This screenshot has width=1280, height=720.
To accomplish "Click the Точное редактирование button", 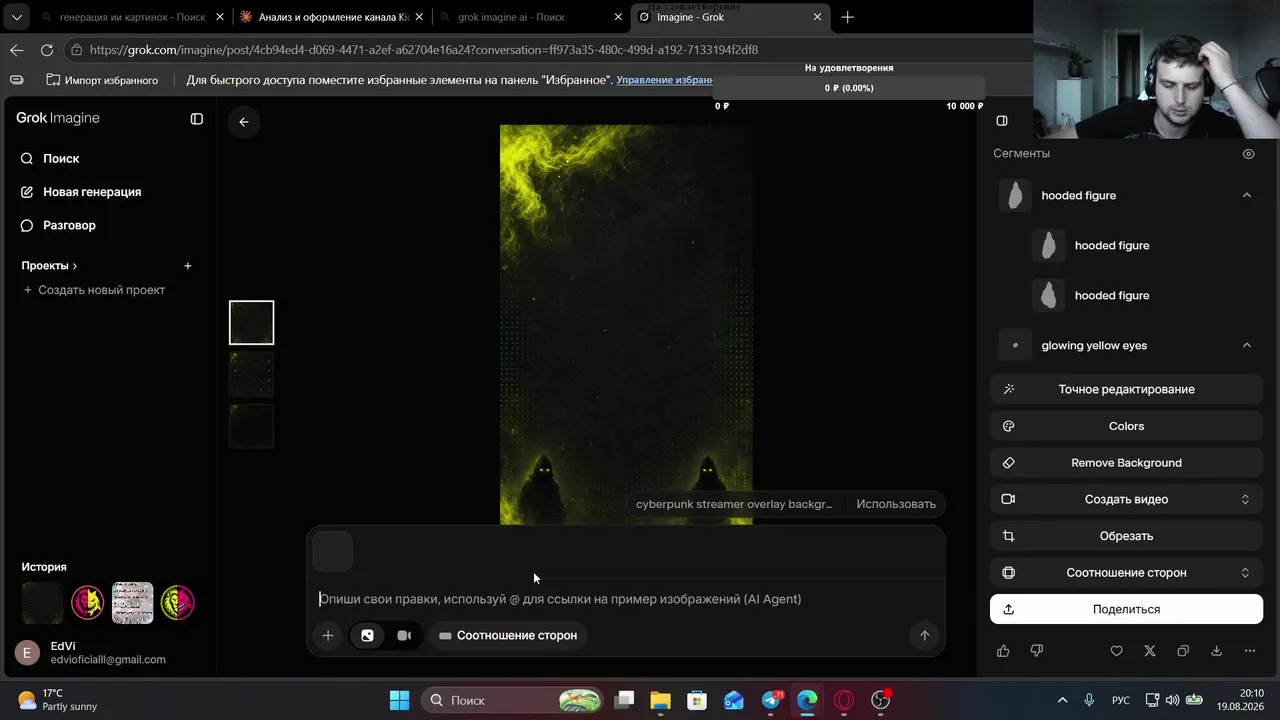I will coord(1126,389).
